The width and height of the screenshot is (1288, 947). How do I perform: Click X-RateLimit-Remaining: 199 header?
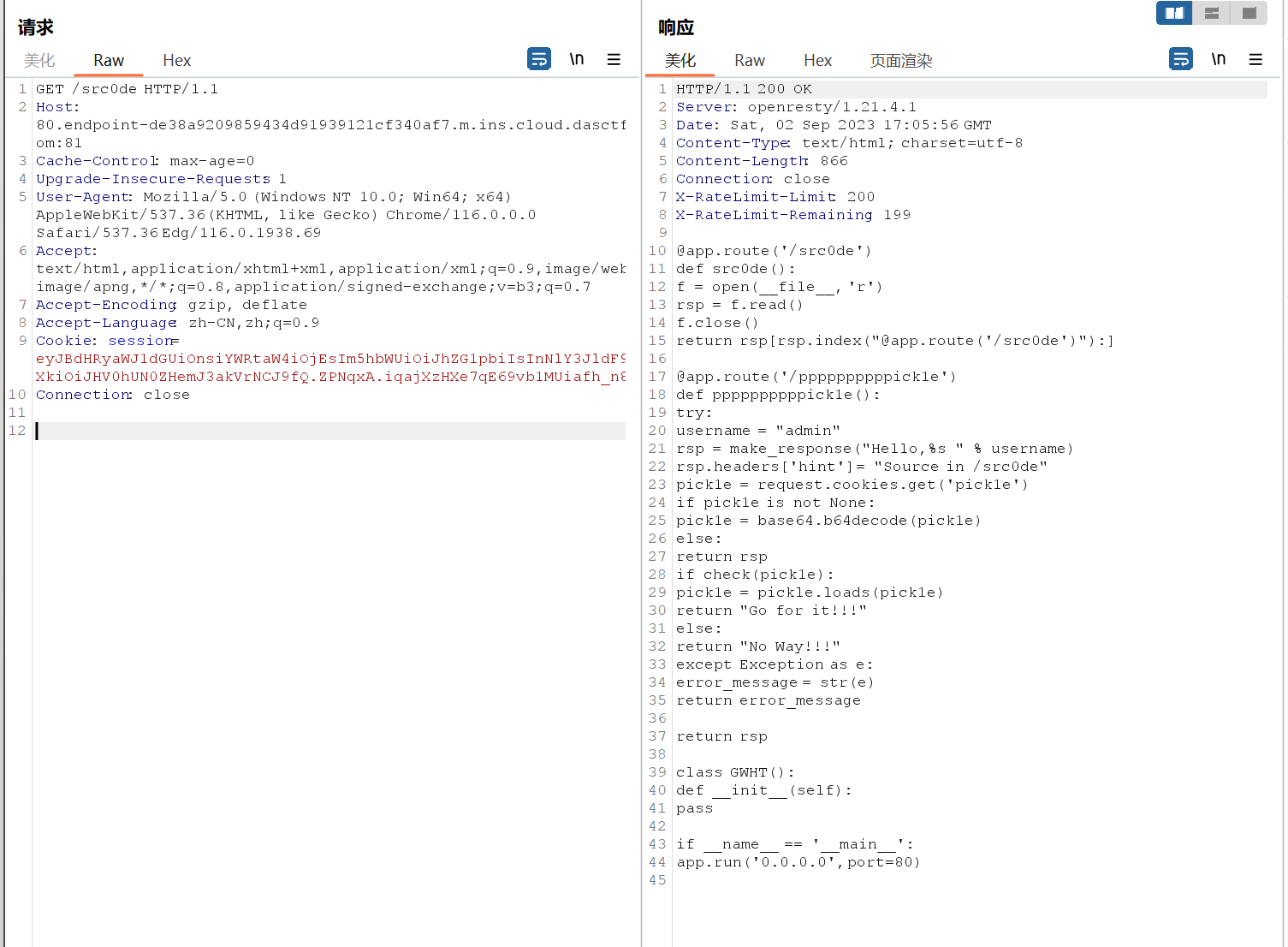pyautogui.click(x=793, y=215)
